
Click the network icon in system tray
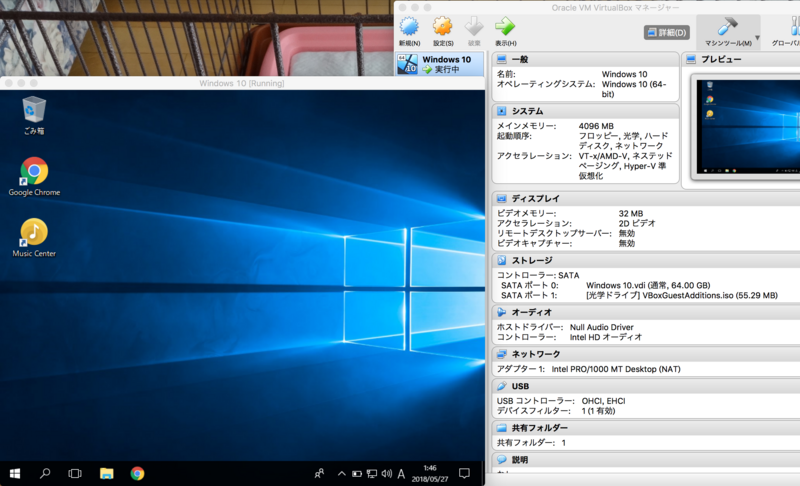(x=372, y=474)
